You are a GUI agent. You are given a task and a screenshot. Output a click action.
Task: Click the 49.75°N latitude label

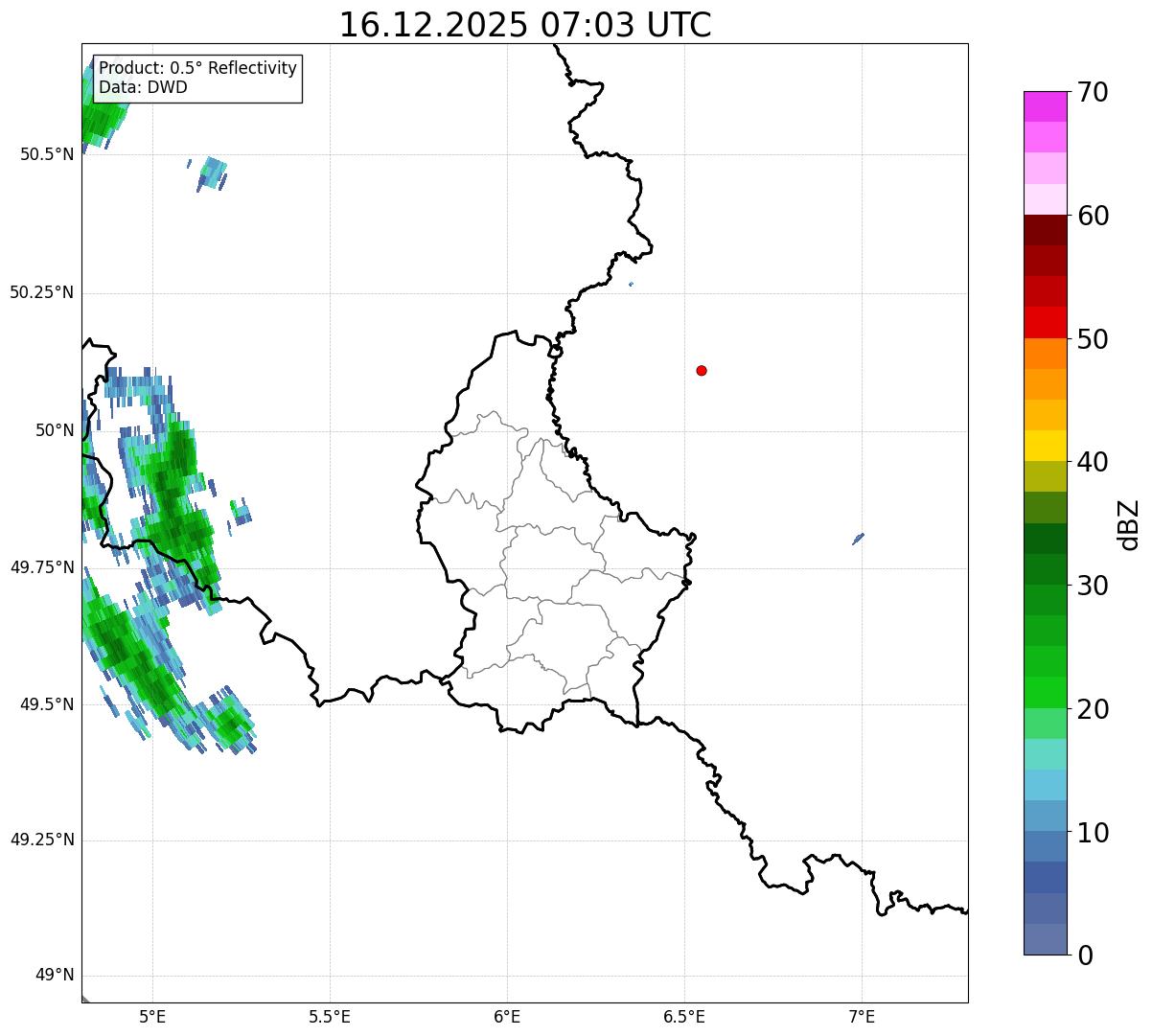tap(41, 567)
